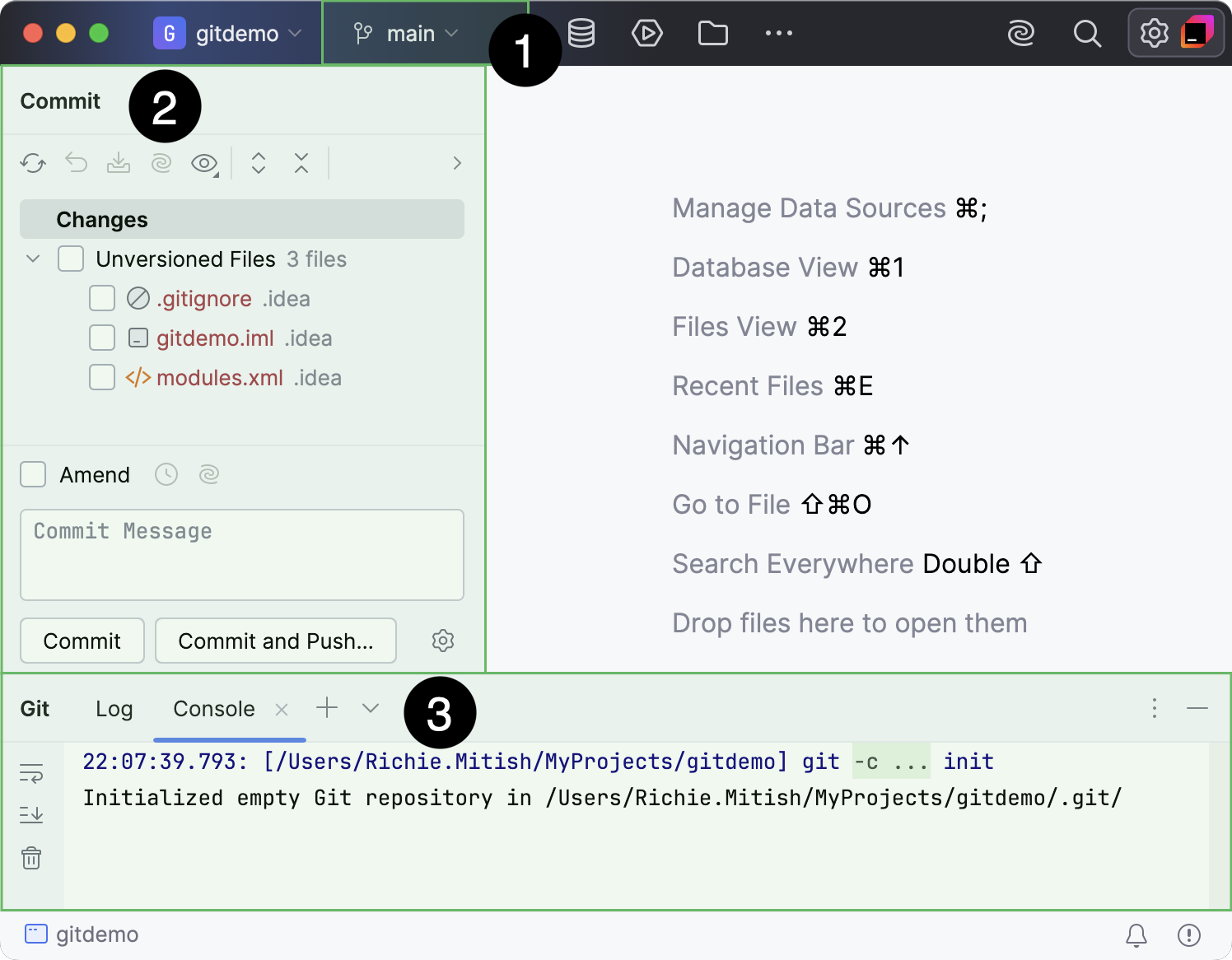Clear the Git console with the trash icon
Screen dimensions: 1232x960
point(31,858)
